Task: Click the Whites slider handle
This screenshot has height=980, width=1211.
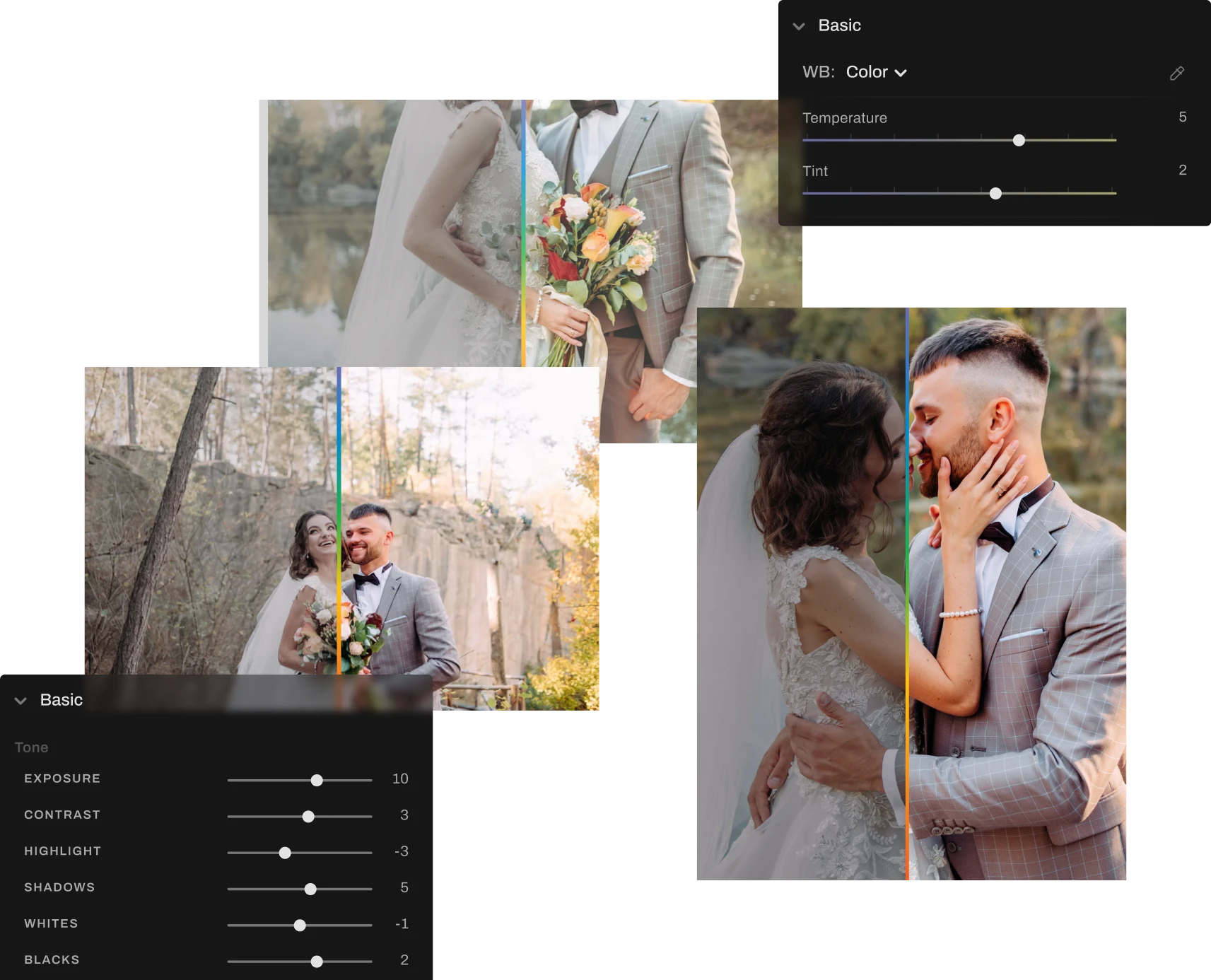Action: click(299, 924)
